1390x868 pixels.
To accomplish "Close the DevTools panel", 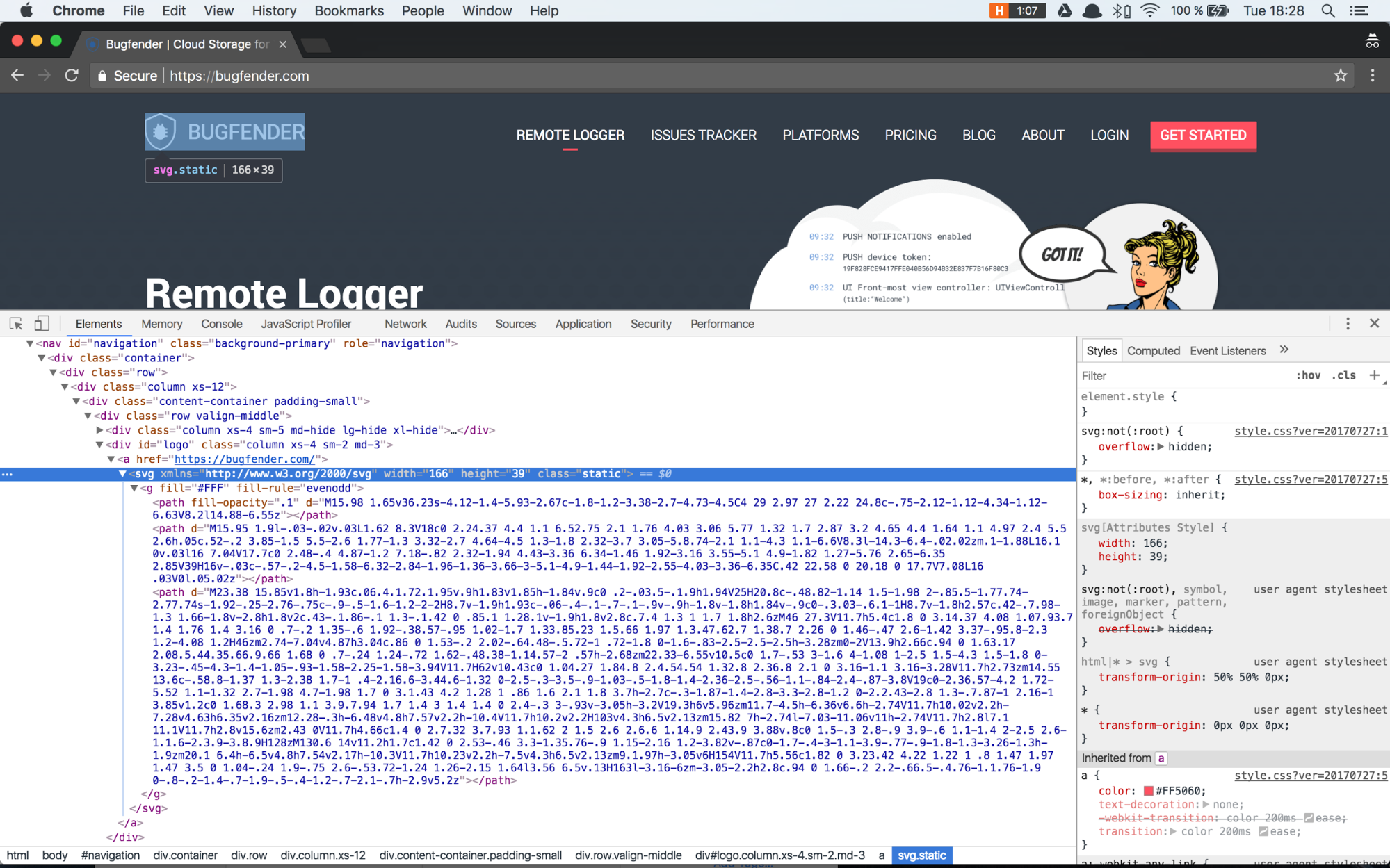I will tap(1374, 323).
